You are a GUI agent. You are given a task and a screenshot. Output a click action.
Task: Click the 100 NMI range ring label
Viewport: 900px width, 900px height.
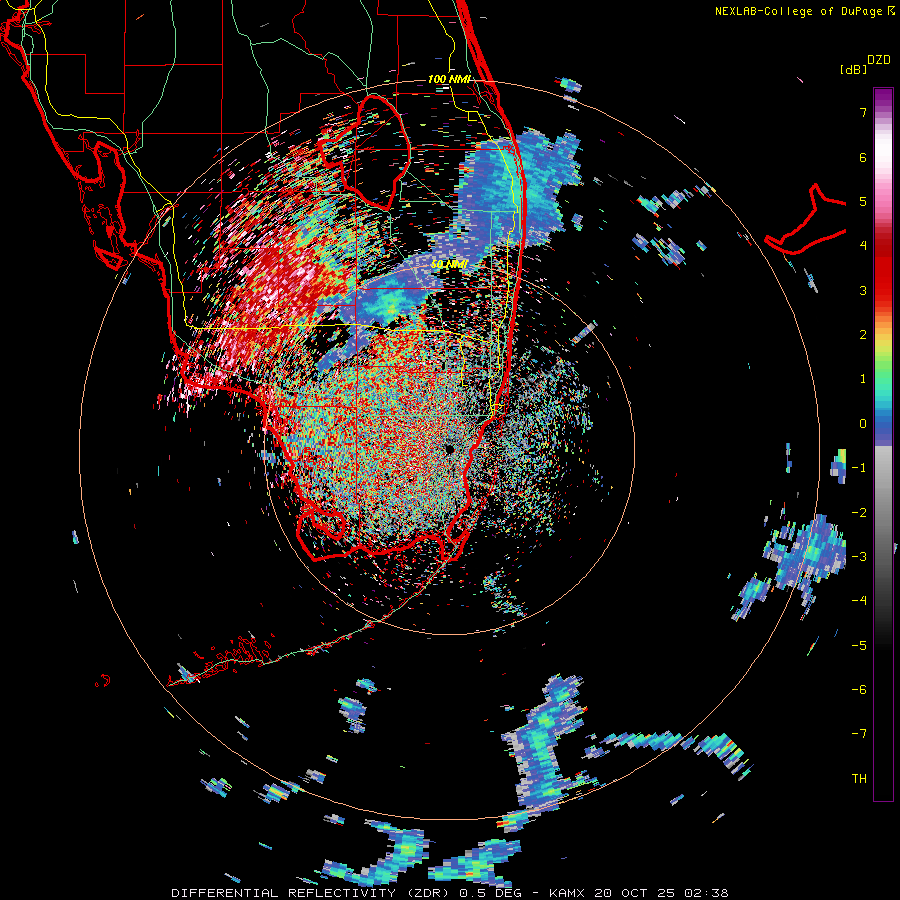pyautogui.click(x=449, y=79)
